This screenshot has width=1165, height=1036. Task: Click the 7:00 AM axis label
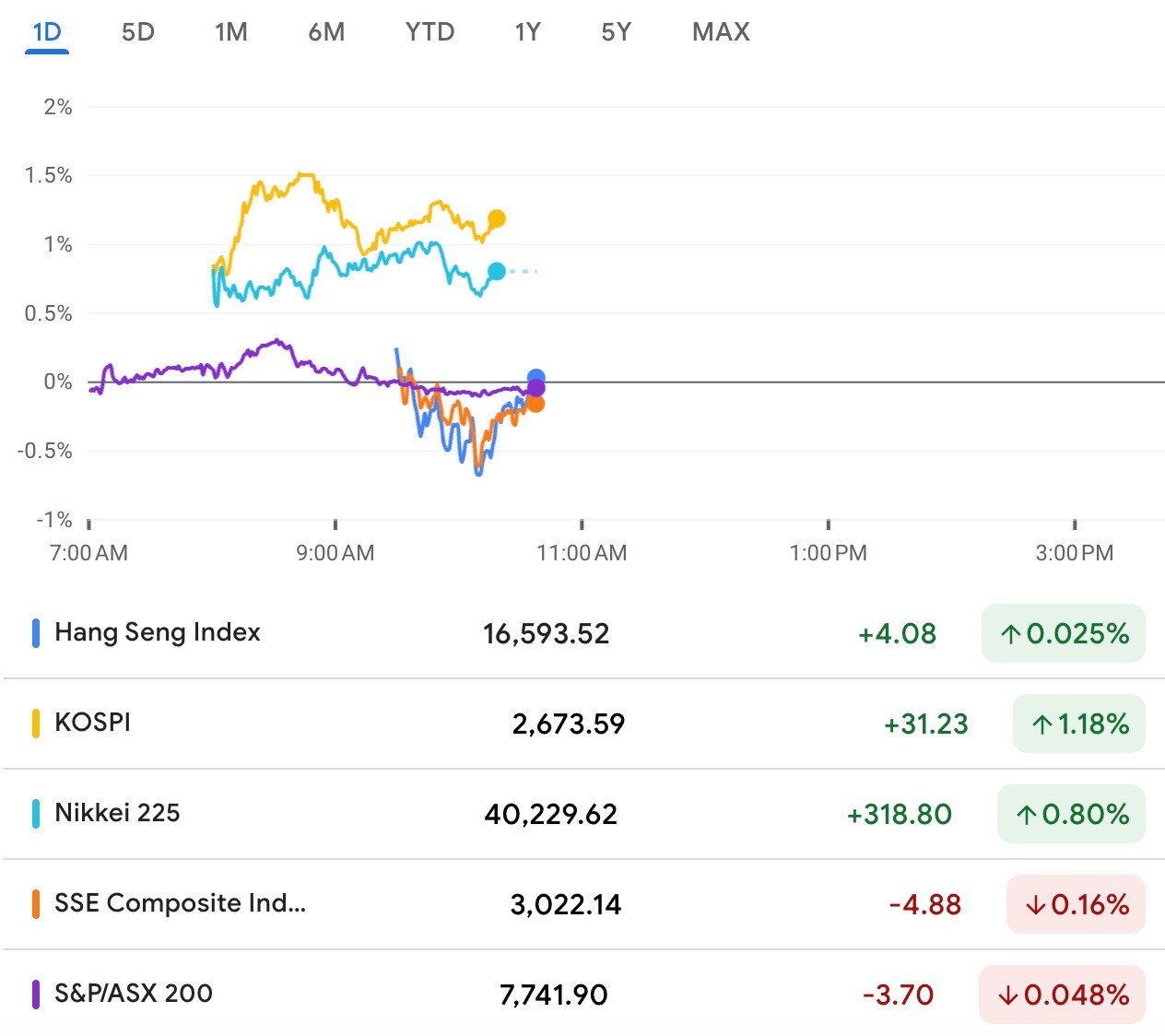point(88,553)
